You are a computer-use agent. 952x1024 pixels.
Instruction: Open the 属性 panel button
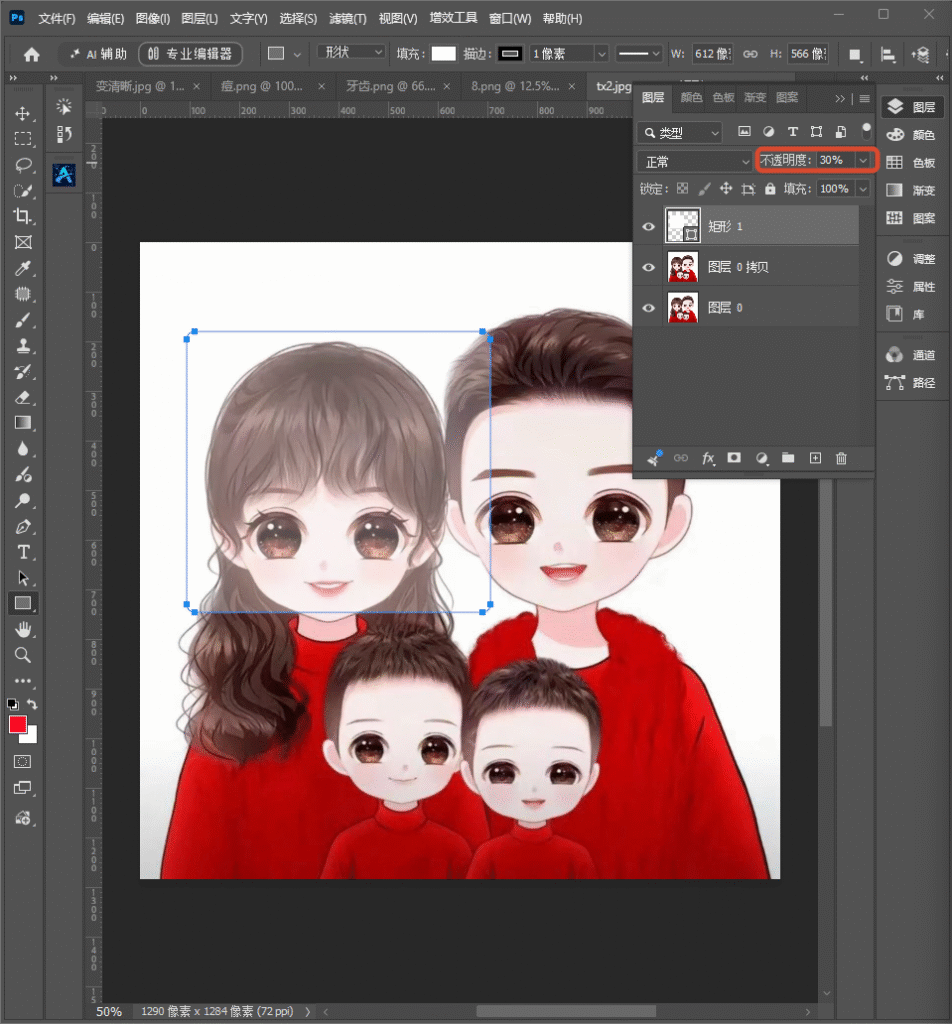(x=912, y=287)
